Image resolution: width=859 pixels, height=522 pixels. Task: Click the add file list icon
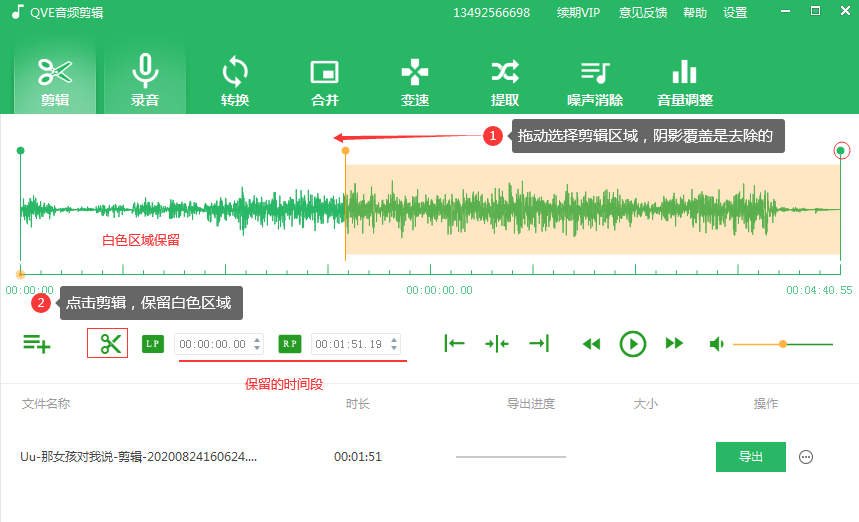point(37,343)
